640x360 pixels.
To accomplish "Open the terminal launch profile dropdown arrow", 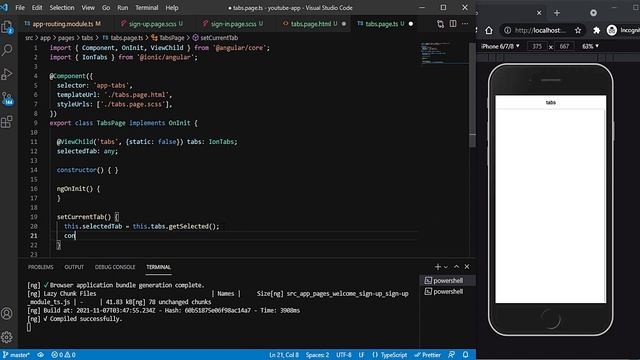I will click(x=446, y=267).
